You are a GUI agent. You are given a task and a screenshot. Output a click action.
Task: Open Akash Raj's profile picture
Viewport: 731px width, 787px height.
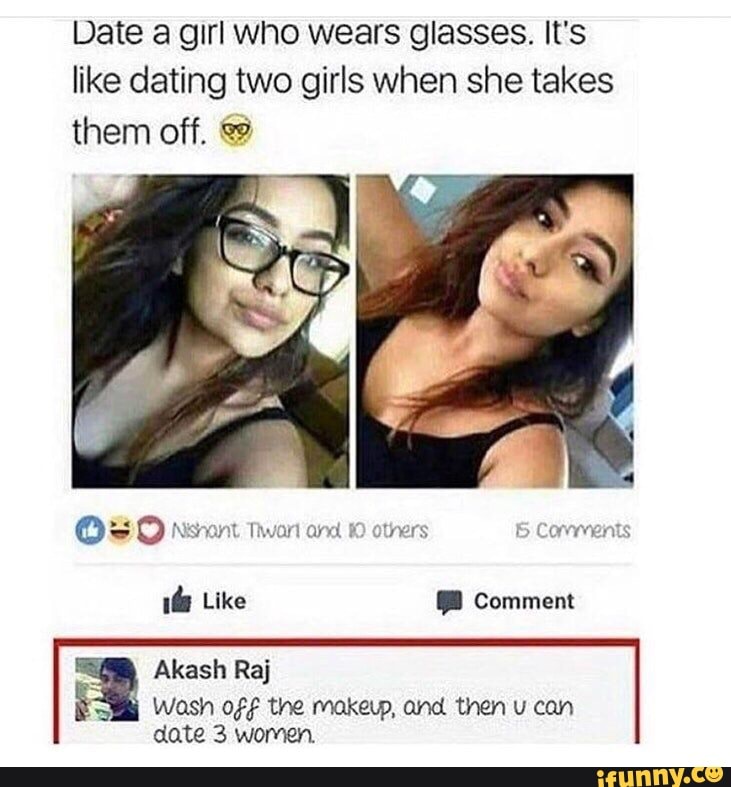coord(106,689)
